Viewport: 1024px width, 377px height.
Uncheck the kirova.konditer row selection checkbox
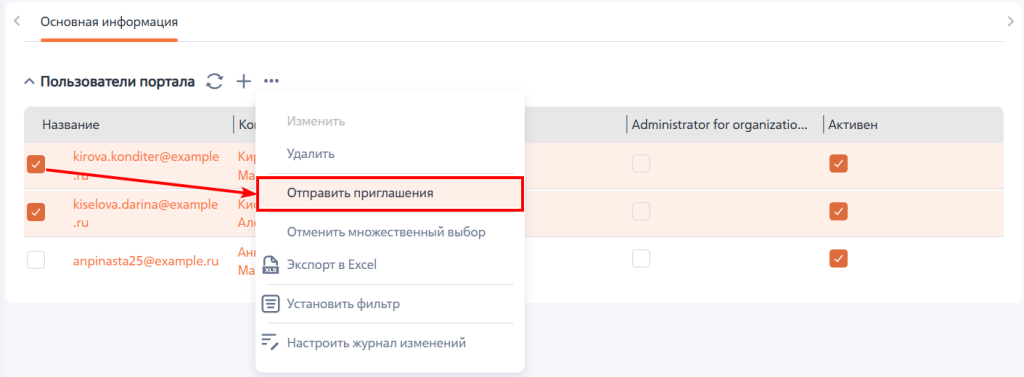click(x=36, y=165)
